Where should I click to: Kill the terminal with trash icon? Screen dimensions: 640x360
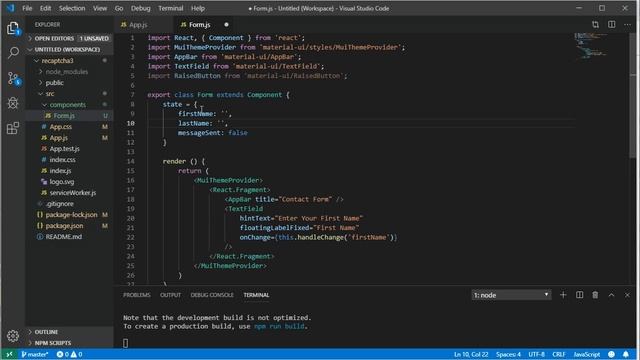pyautogui.click(x=595, y=295)
